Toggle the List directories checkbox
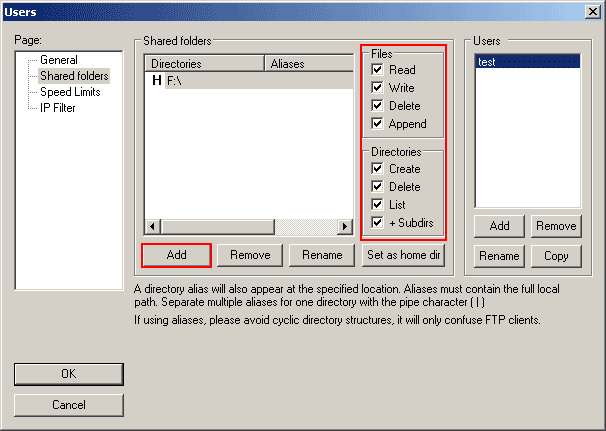606x431 pixels. tap(377, 204)
